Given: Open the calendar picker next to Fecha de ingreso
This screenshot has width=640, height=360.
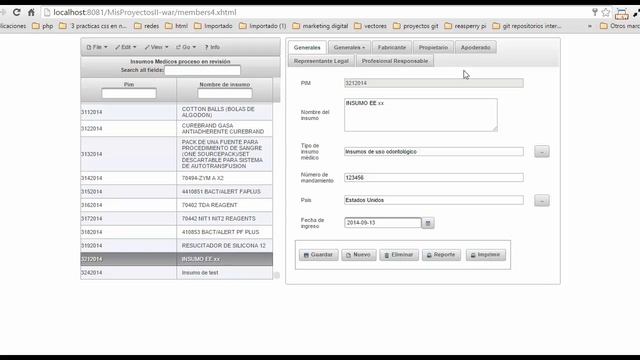Looking at the screenshot, I should (428, 223).
